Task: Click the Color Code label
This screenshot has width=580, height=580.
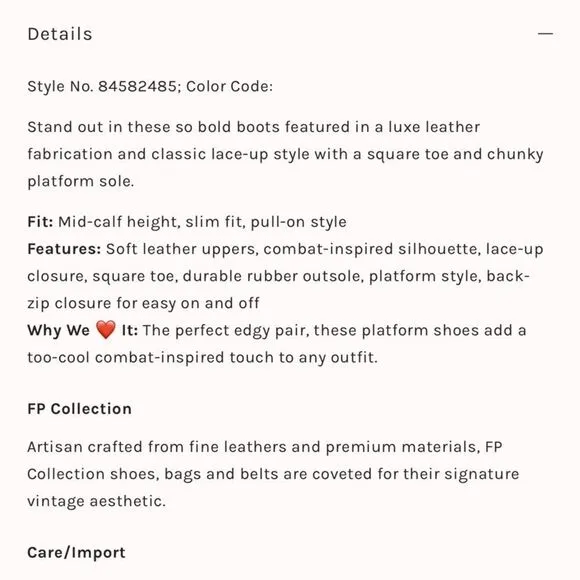Action: [229, 86]
